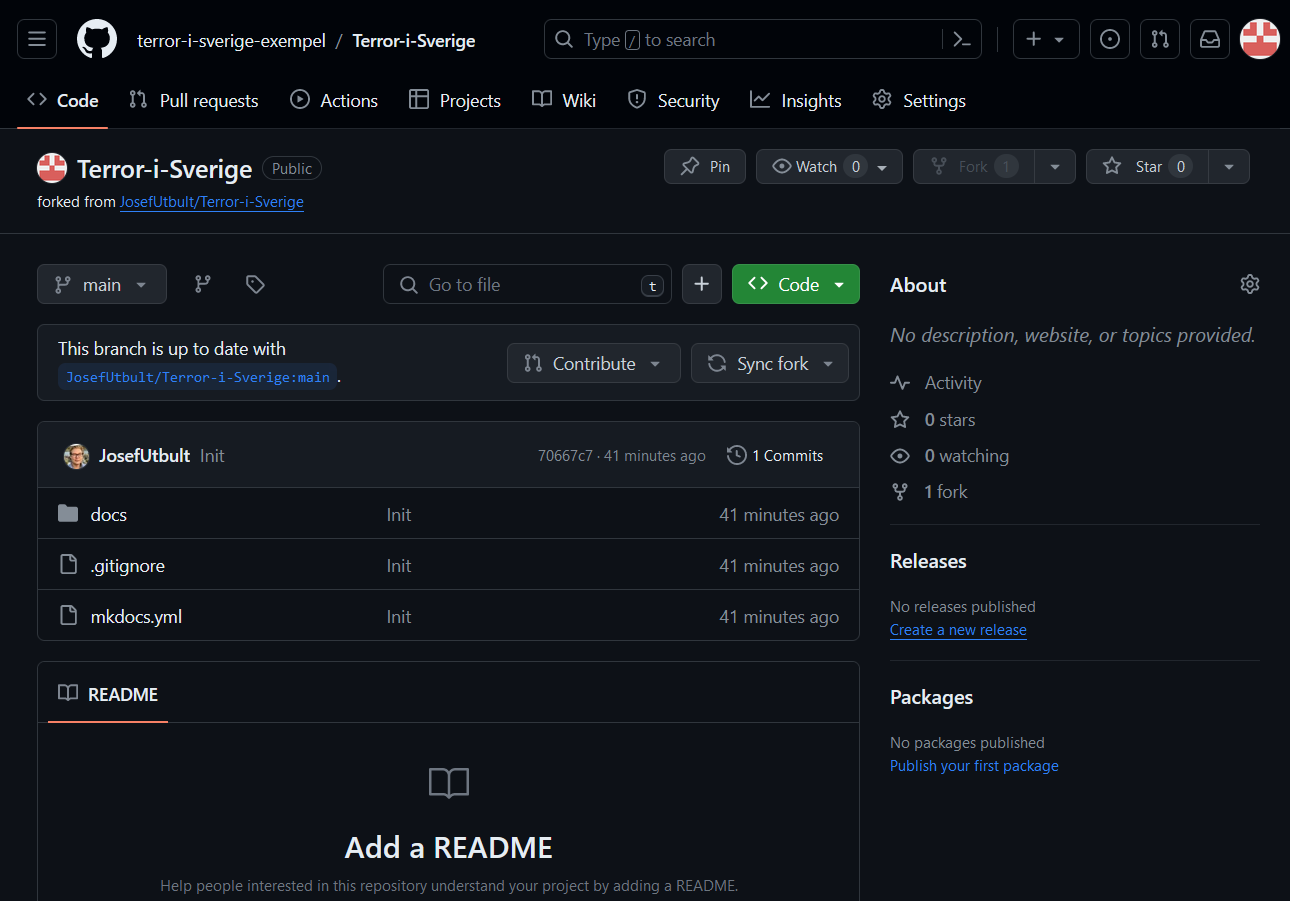The image size is (1290, 901).
Task: Expand the main branch selector
Action: (x=102, y=284)
